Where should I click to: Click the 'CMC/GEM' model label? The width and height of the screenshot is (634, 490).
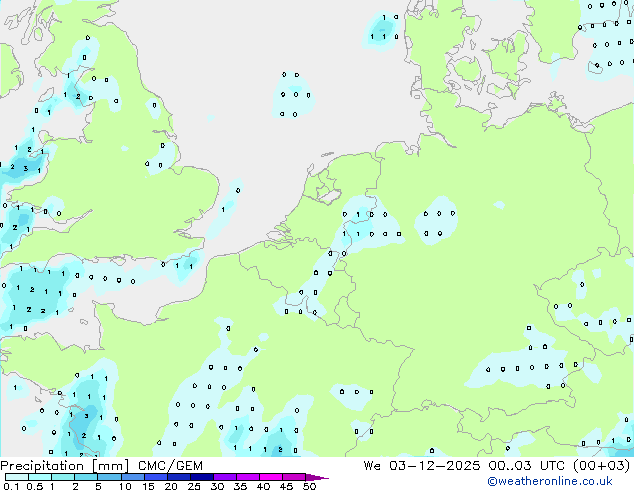pyautogui.click(x=170, y=466)
